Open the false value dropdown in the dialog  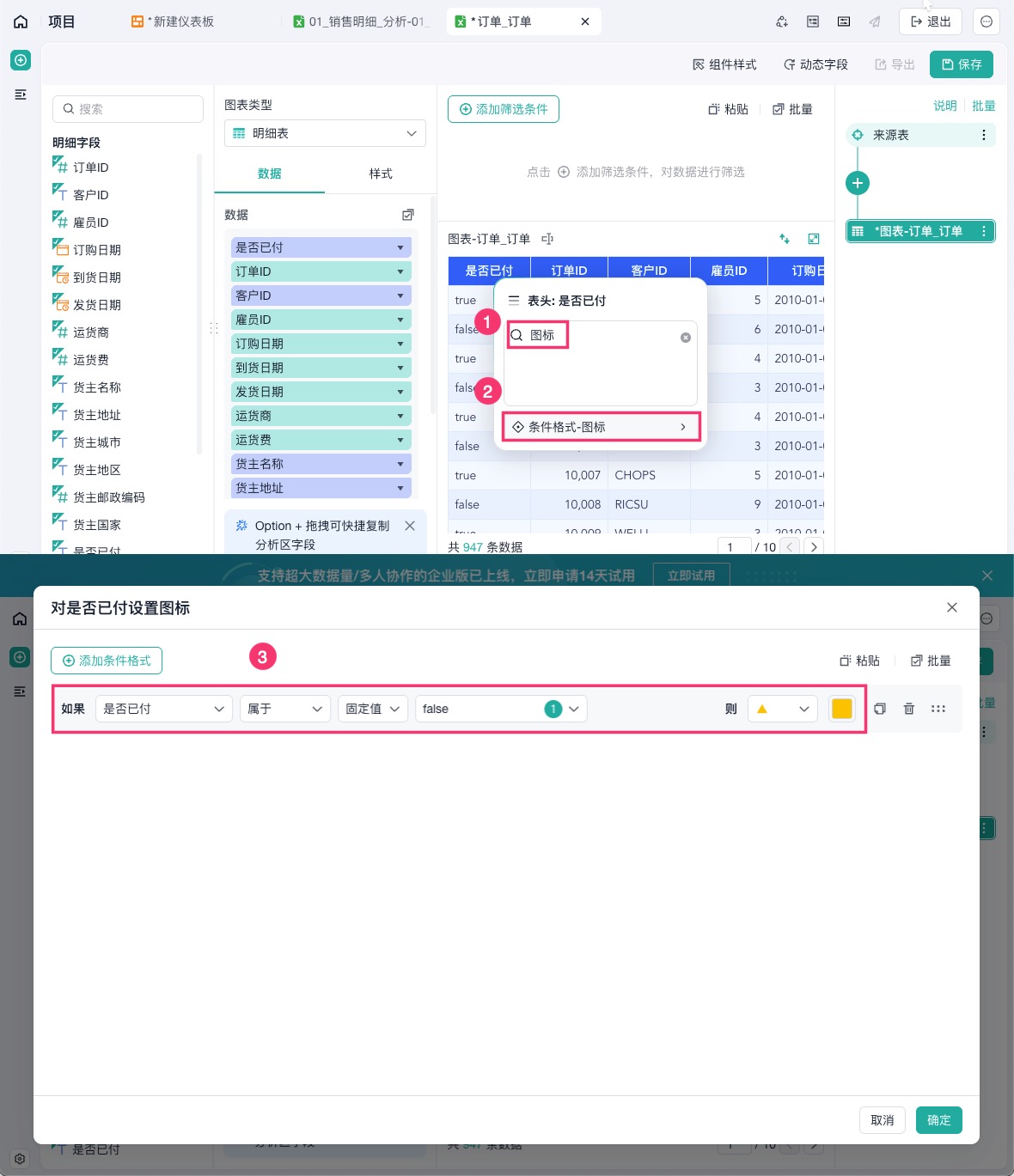coord(501,709)
